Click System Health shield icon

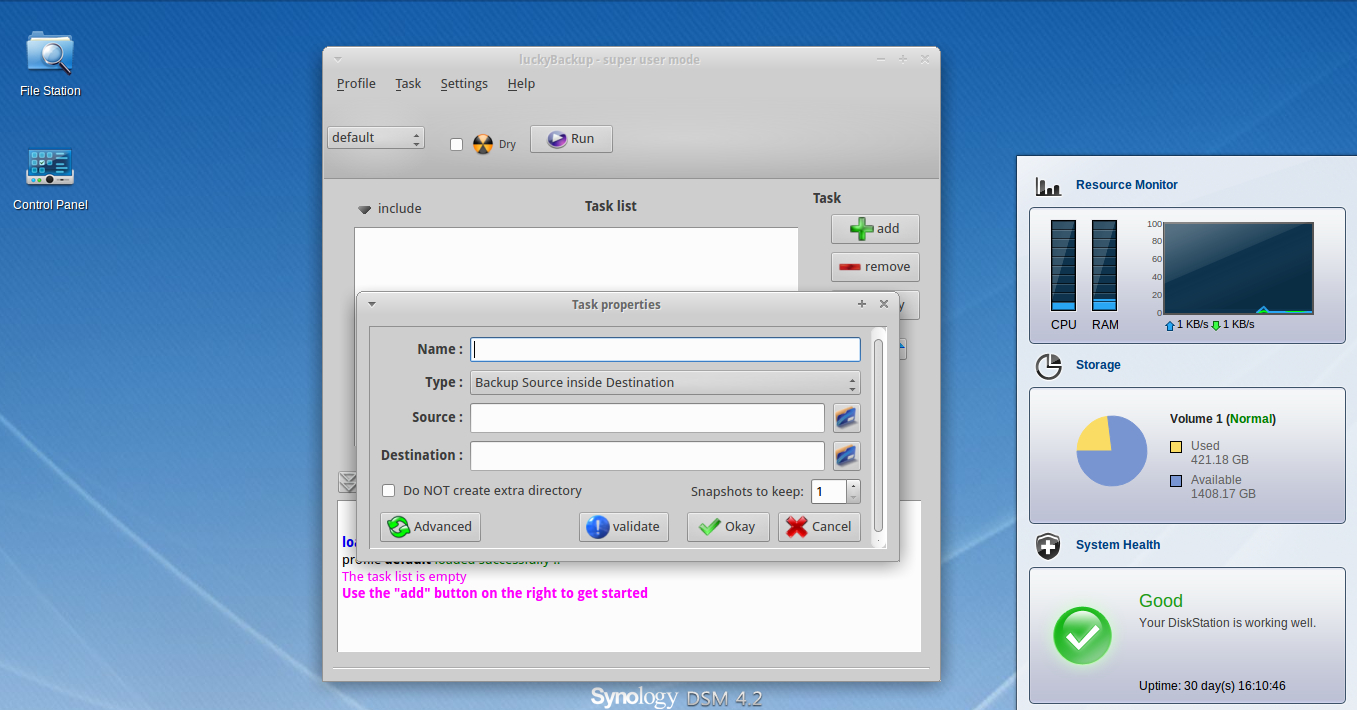[1048, 546]
